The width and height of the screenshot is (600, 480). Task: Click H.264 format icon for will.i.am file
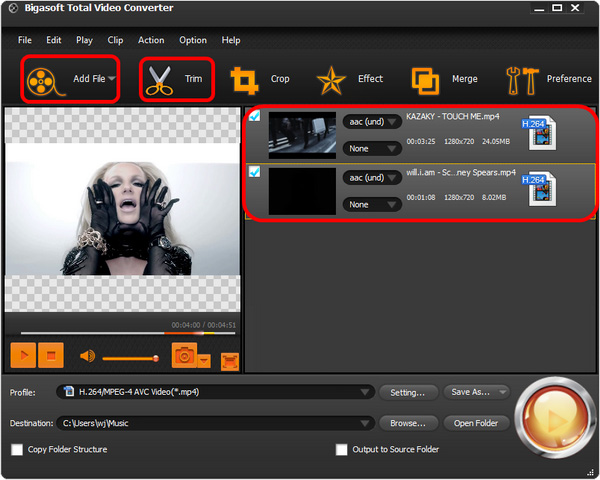point(539,189)
